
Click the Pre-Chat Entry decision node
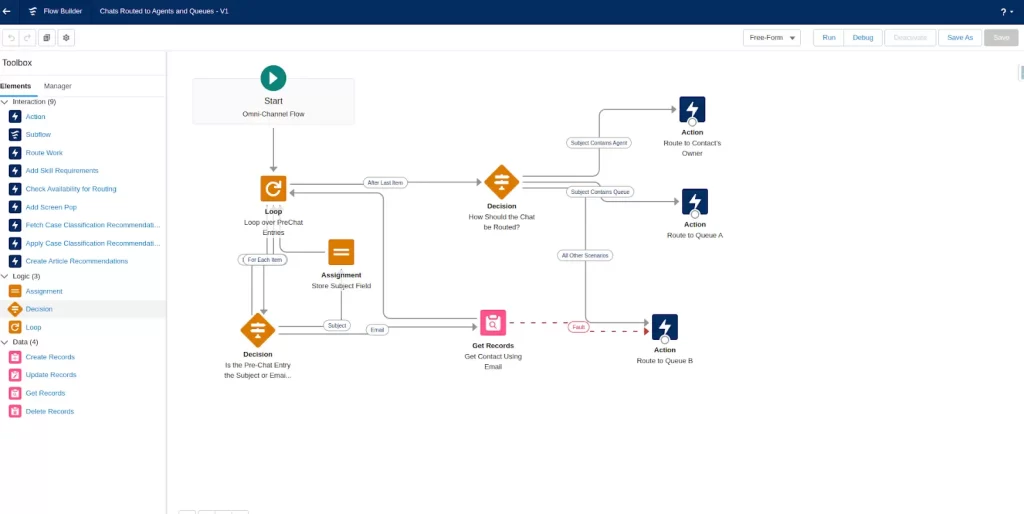[x=258, y=330]
